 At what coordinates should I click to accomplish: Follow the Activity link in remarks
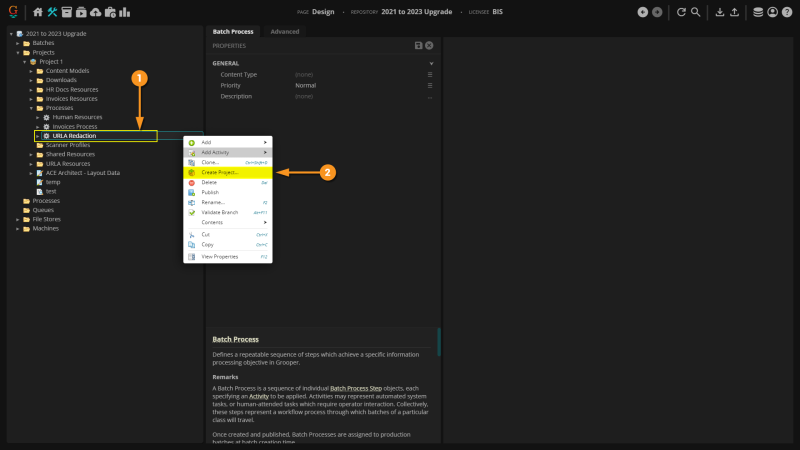259,396
